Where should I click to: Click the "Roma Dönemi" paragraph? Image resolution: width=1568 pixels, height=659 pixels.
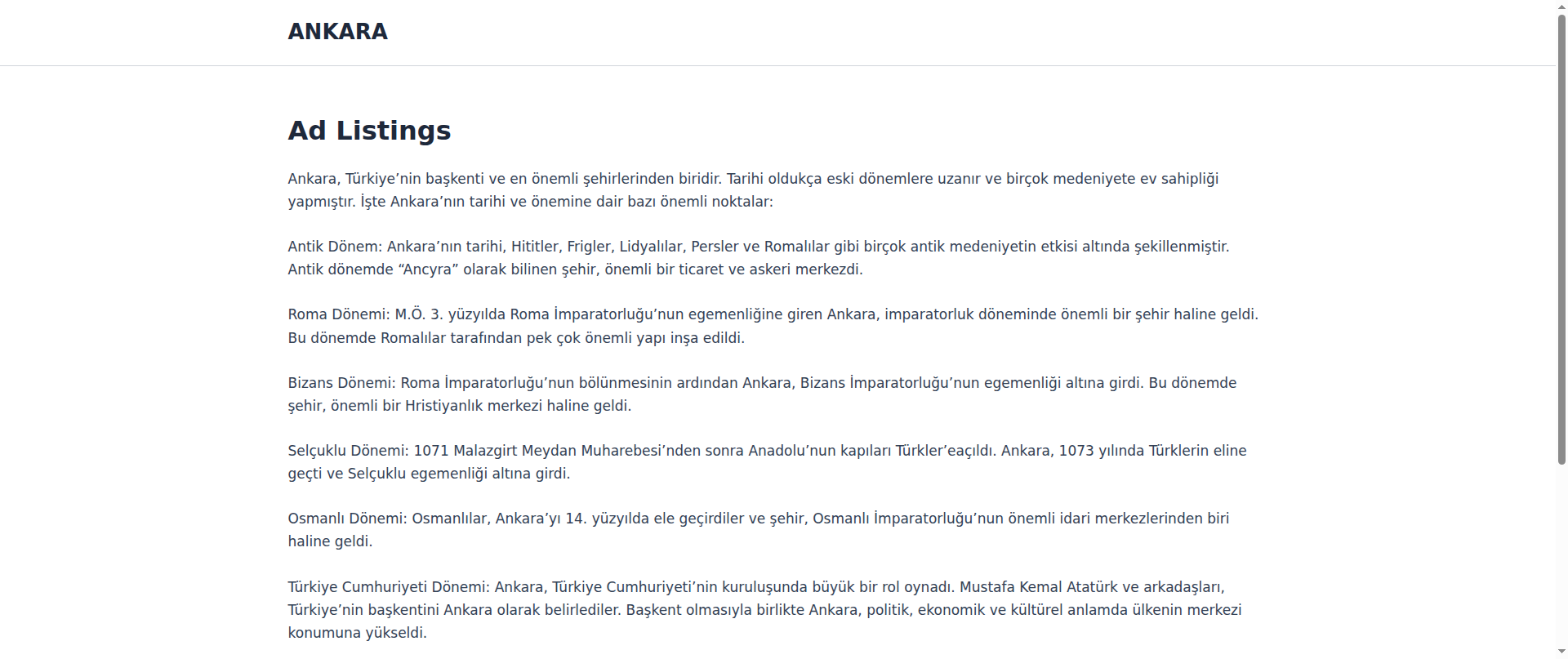pos(773,326)
